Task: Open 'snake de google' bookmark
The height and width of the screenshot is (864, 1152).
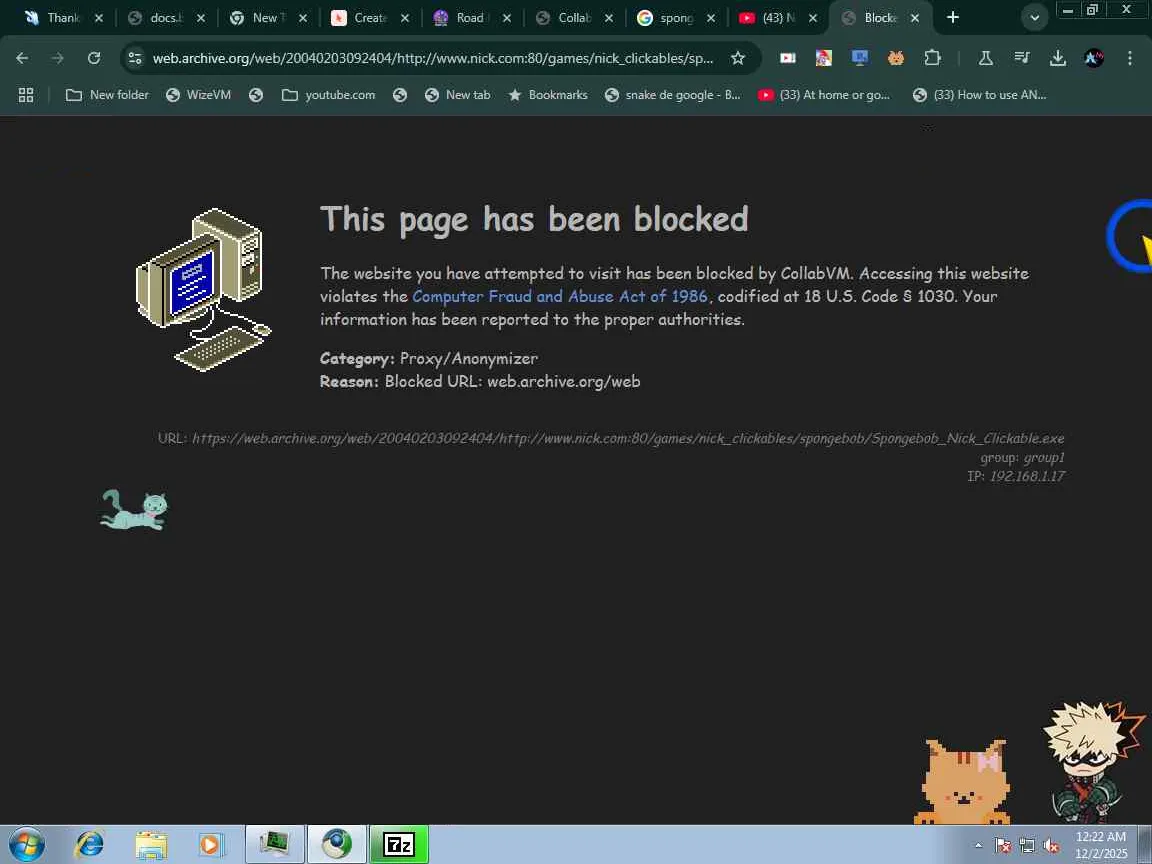Action: pos(672,95)
